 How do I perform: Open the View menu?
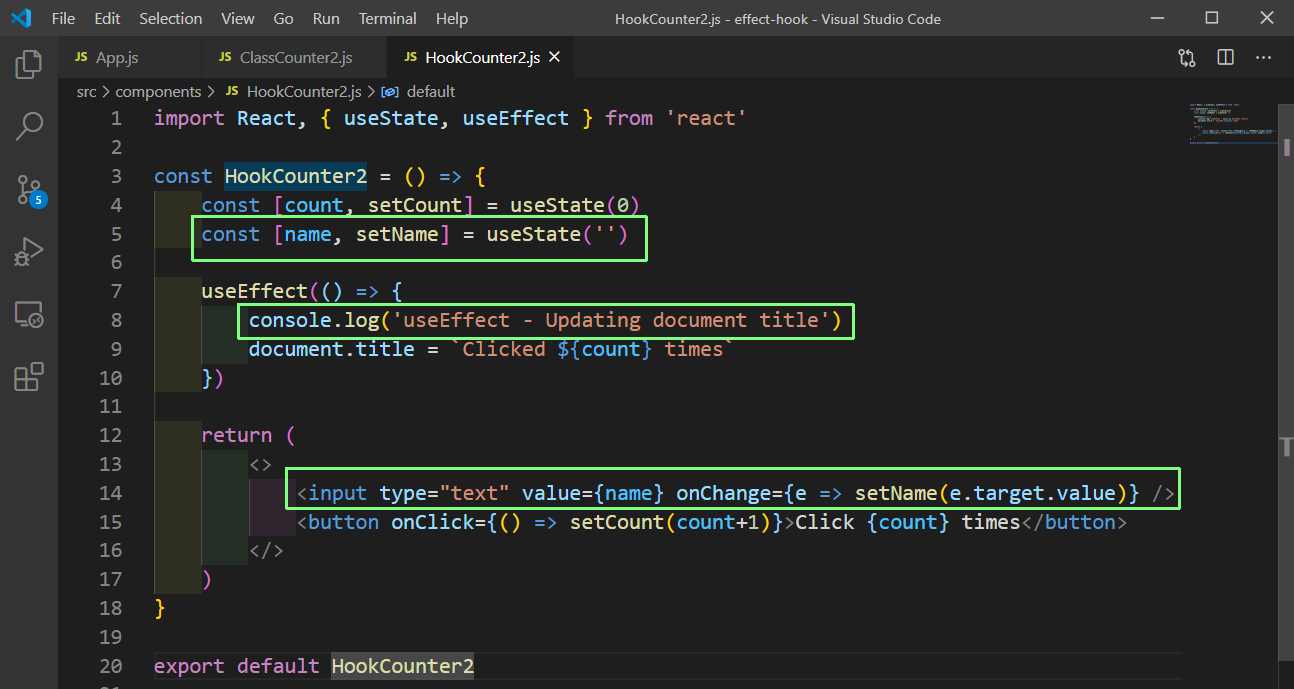[238, 18]
